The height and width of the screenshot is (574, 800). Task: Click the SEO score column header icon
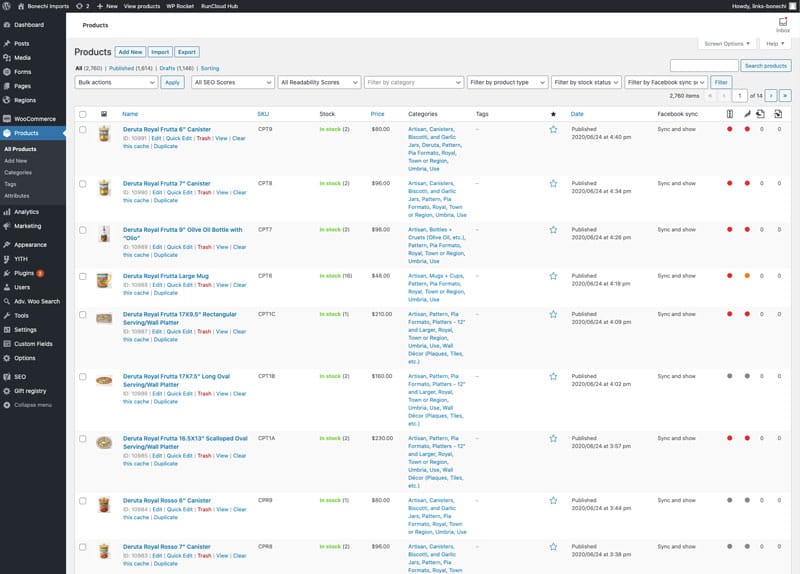[729, 114]
